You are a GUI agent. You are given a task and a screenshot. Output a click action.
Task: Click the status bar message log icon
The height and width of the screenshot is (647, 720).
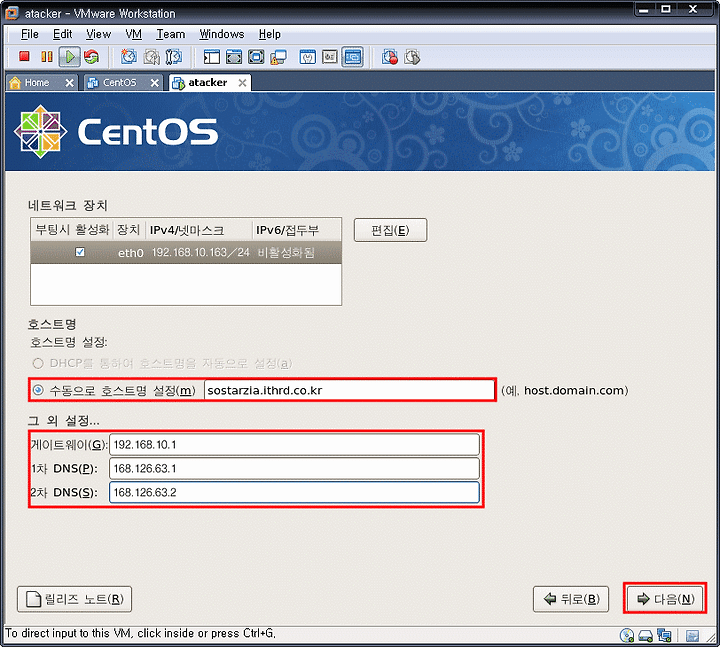coord(692,636)
